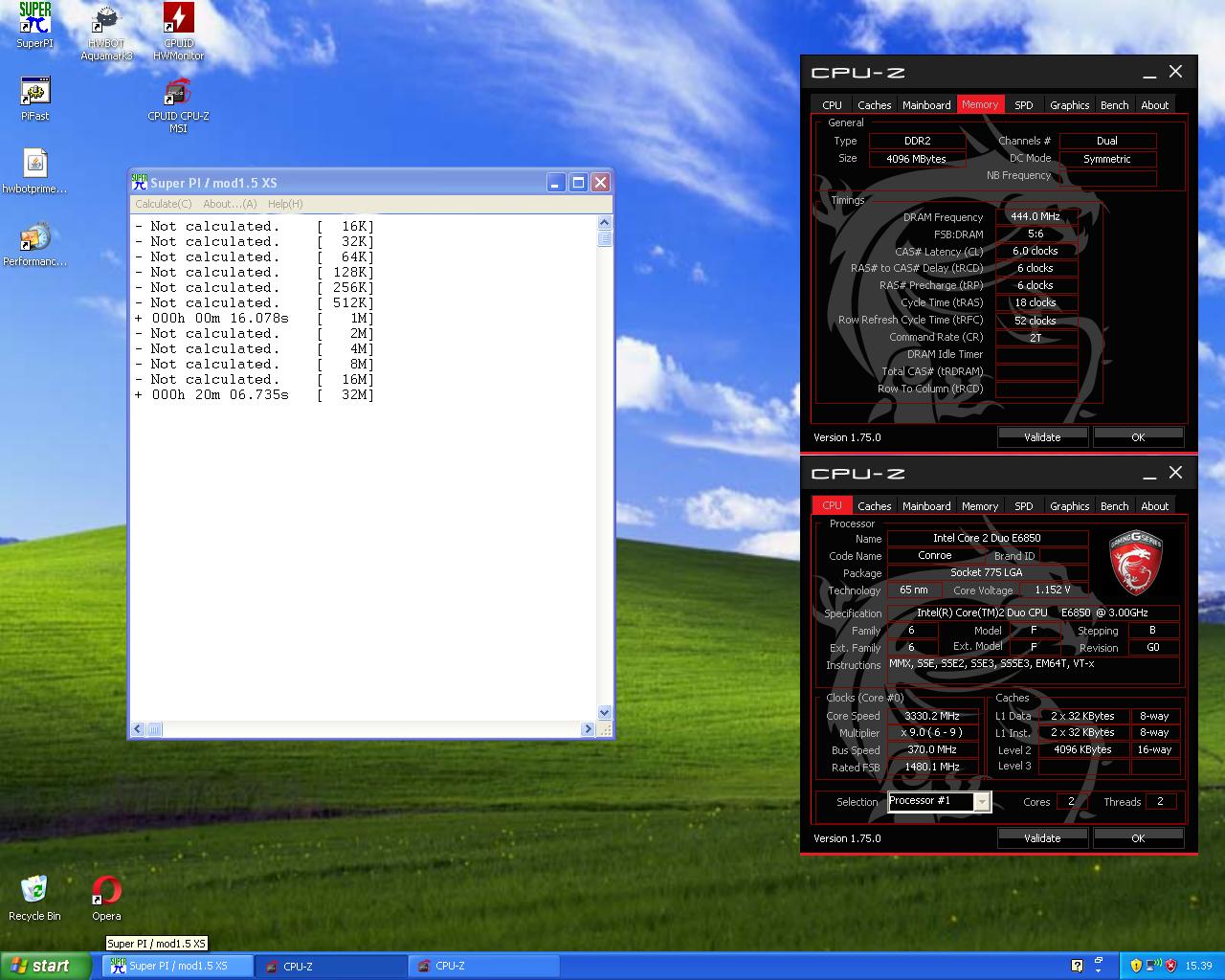Select the hwbotprime desktop file icon

coord(35,171)
